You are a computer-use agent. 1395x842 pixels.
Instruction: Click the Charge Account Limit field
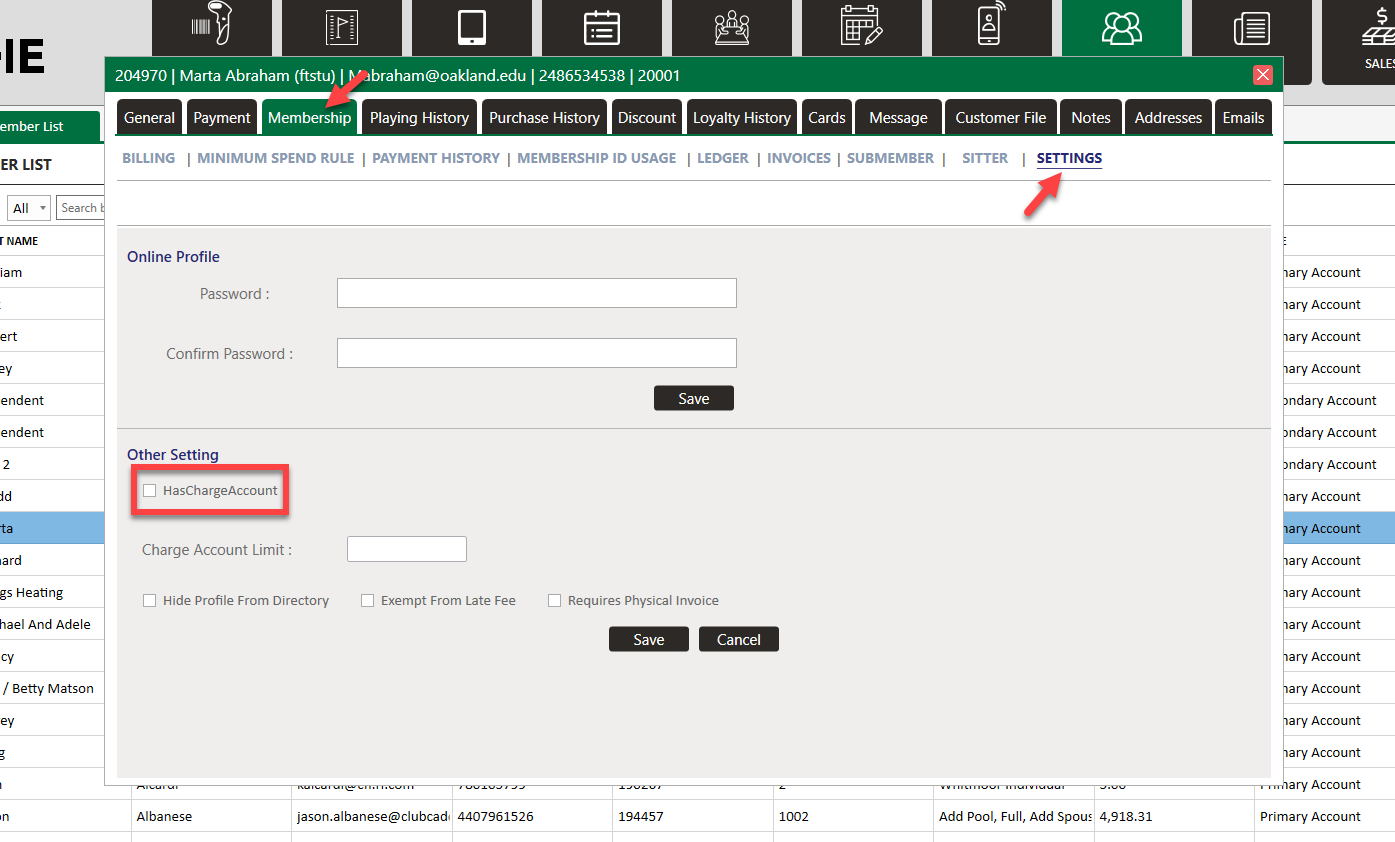tap(406, 549)
